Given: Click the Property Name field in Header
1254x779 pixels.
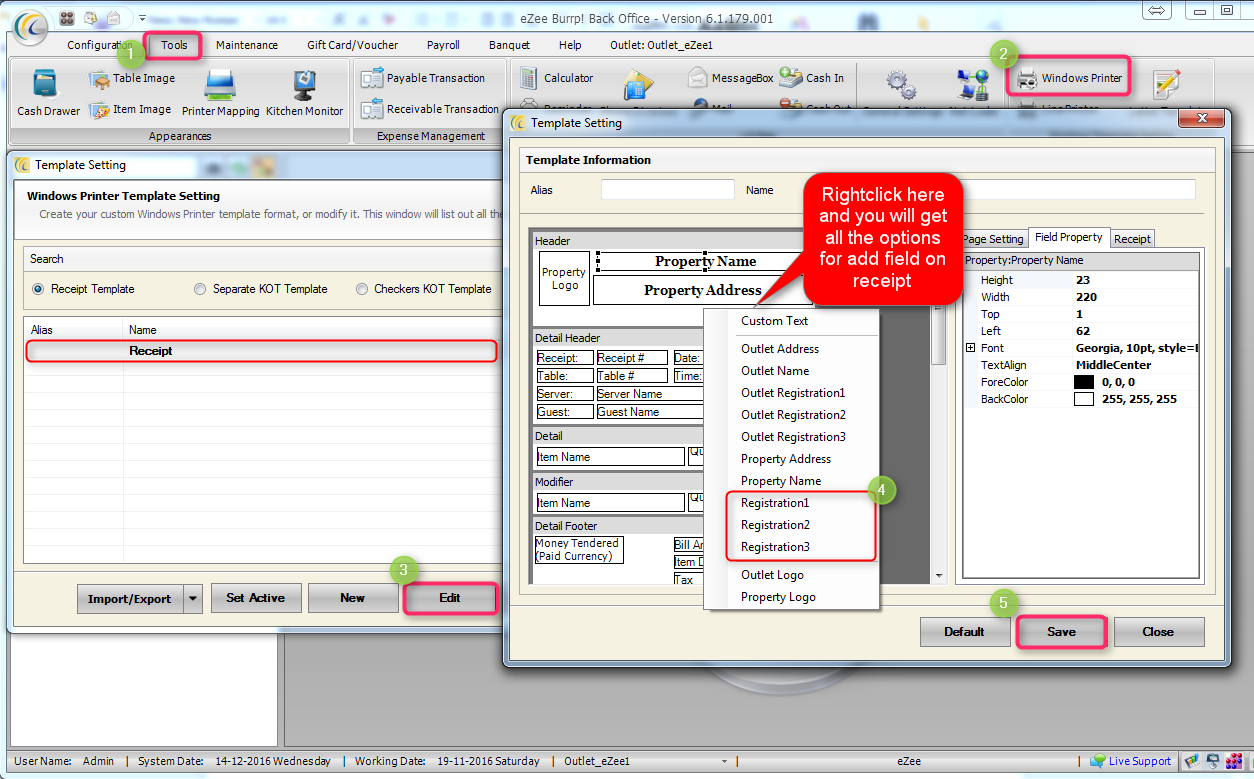Looking at the screenshot, I should 705,261.
